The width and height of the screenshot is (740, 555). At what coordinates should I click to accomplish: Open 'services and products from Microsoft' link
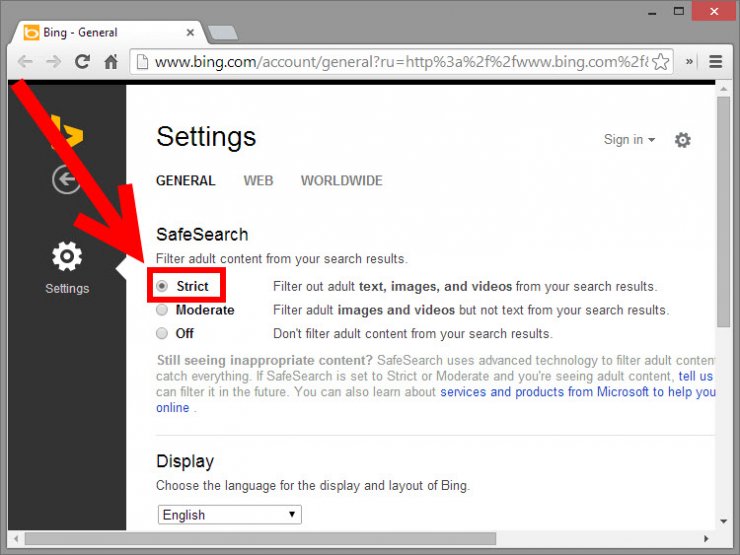(x=578, y=392)
